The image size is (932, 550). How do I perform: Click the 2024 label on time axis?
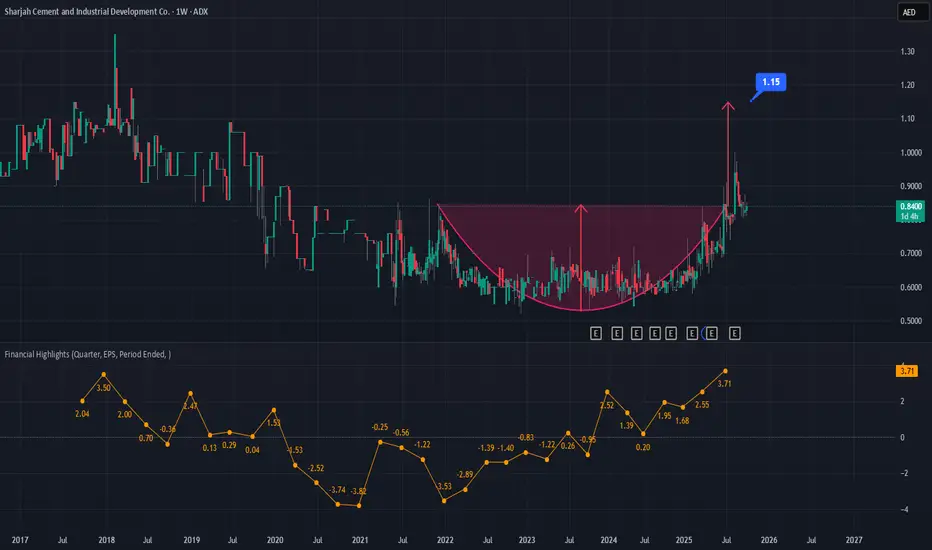[x=609, y=540]
